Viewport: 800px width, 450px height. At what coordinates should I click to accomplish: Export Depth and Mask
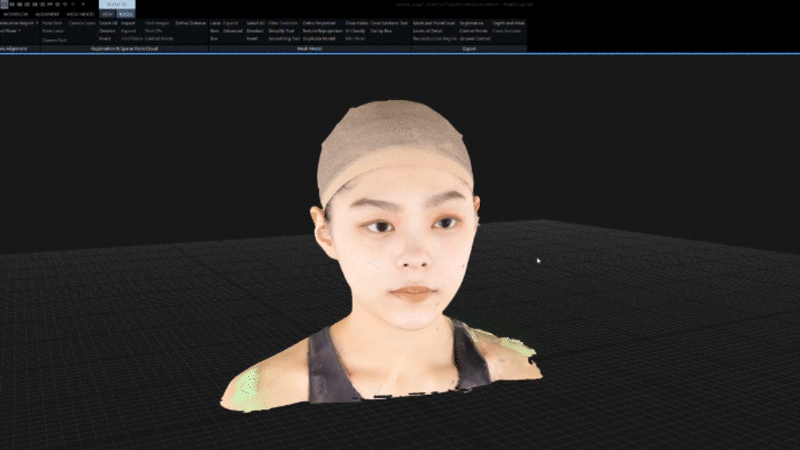(509, 23)
